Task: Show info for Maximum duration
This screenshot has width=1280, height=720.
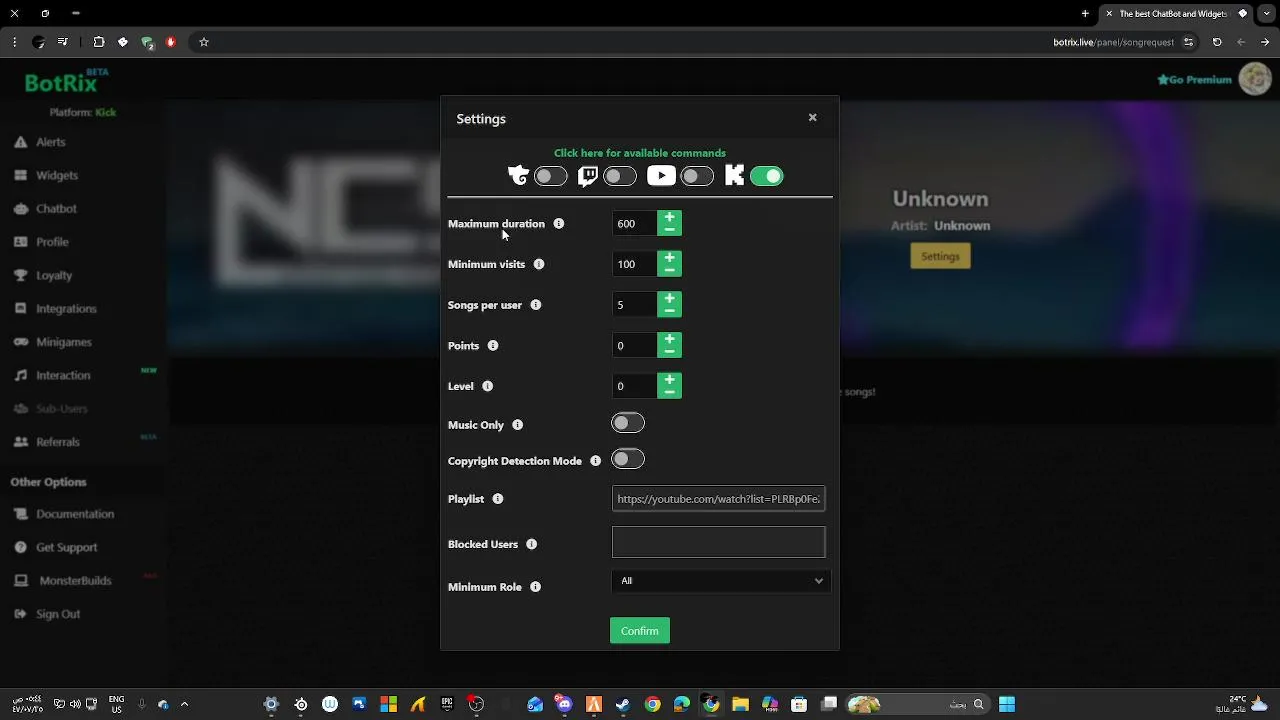Action: tap(559, 224)
